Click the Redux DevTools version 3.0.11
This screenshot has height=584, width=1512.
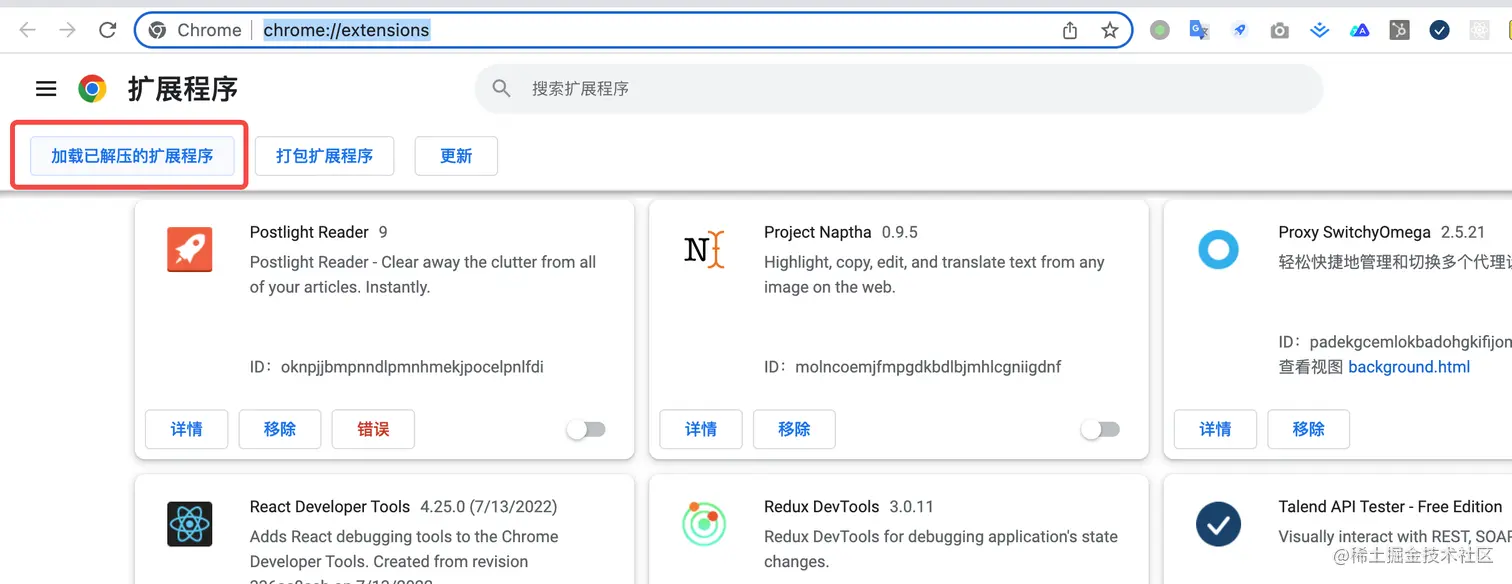tap(911, 506)
